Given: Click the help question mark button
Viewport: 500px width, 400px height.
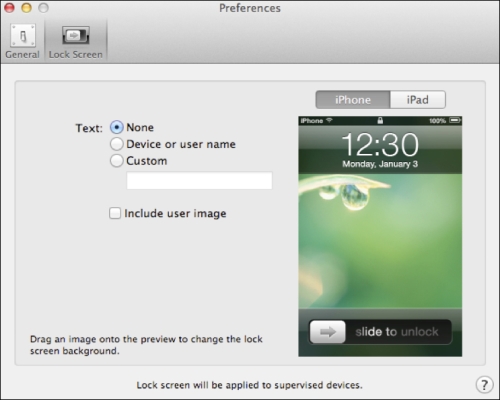Looking at the screenshot, I should pyautogui.click(x=484, y=385).
